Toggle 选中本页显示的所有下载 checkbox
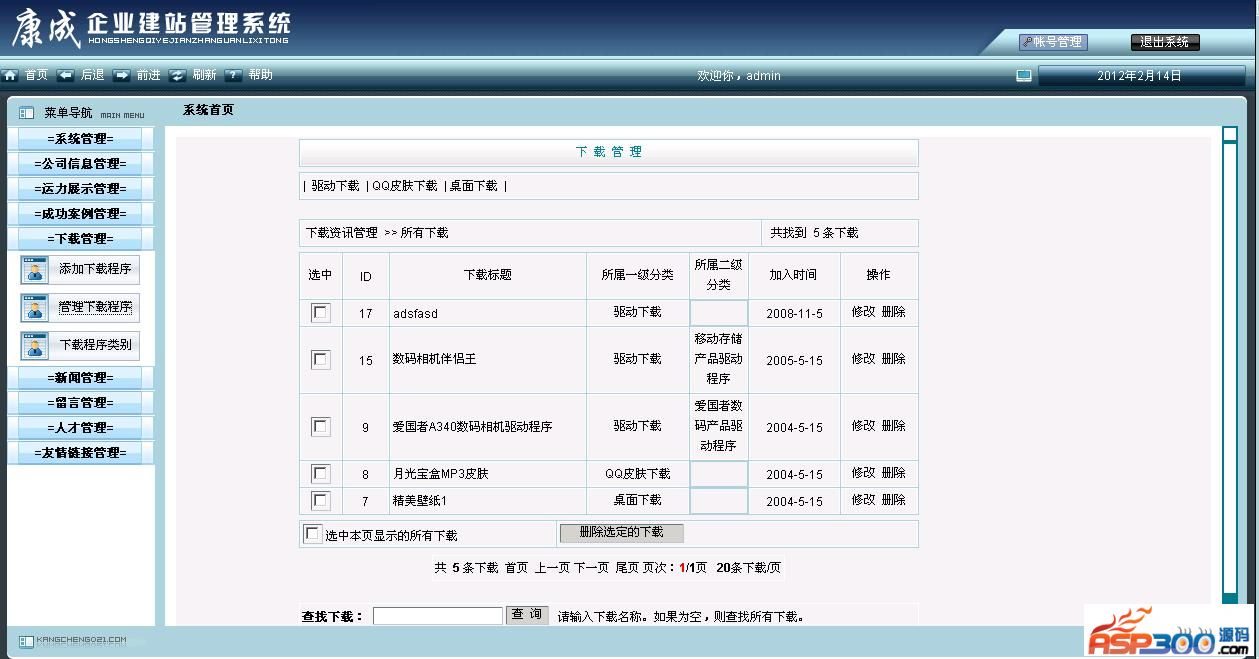This screenshot has height=659, width=1259. [312, 534]
